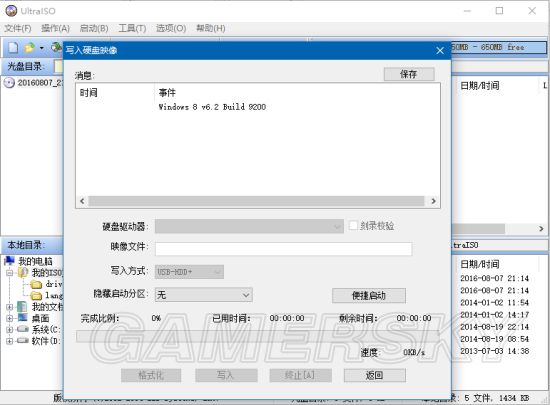
Task: Click the 保存 button in dialog
Action: [409, 74]
